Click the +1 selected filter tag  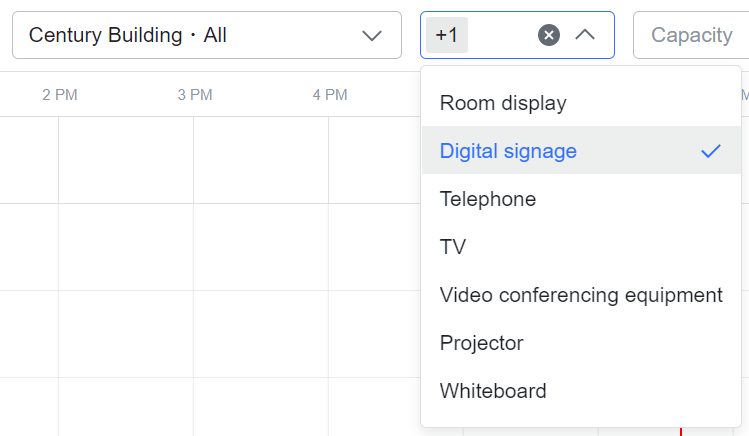coord(447,35)
